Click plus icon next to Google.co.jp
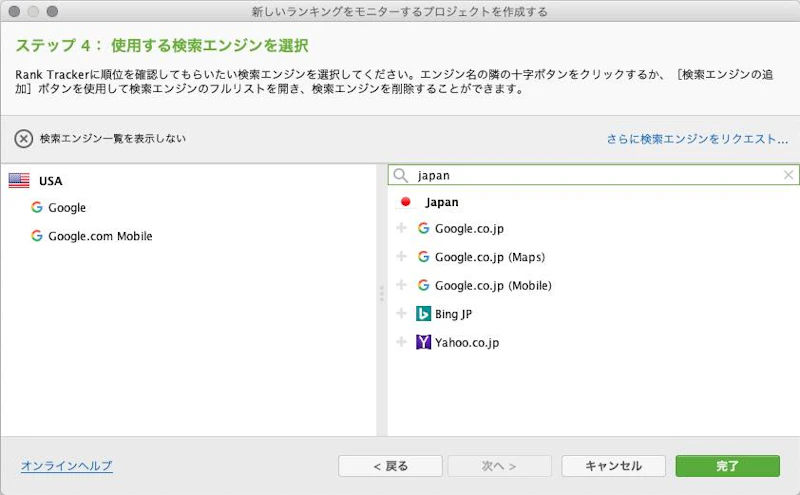 (x=402, y=229)
